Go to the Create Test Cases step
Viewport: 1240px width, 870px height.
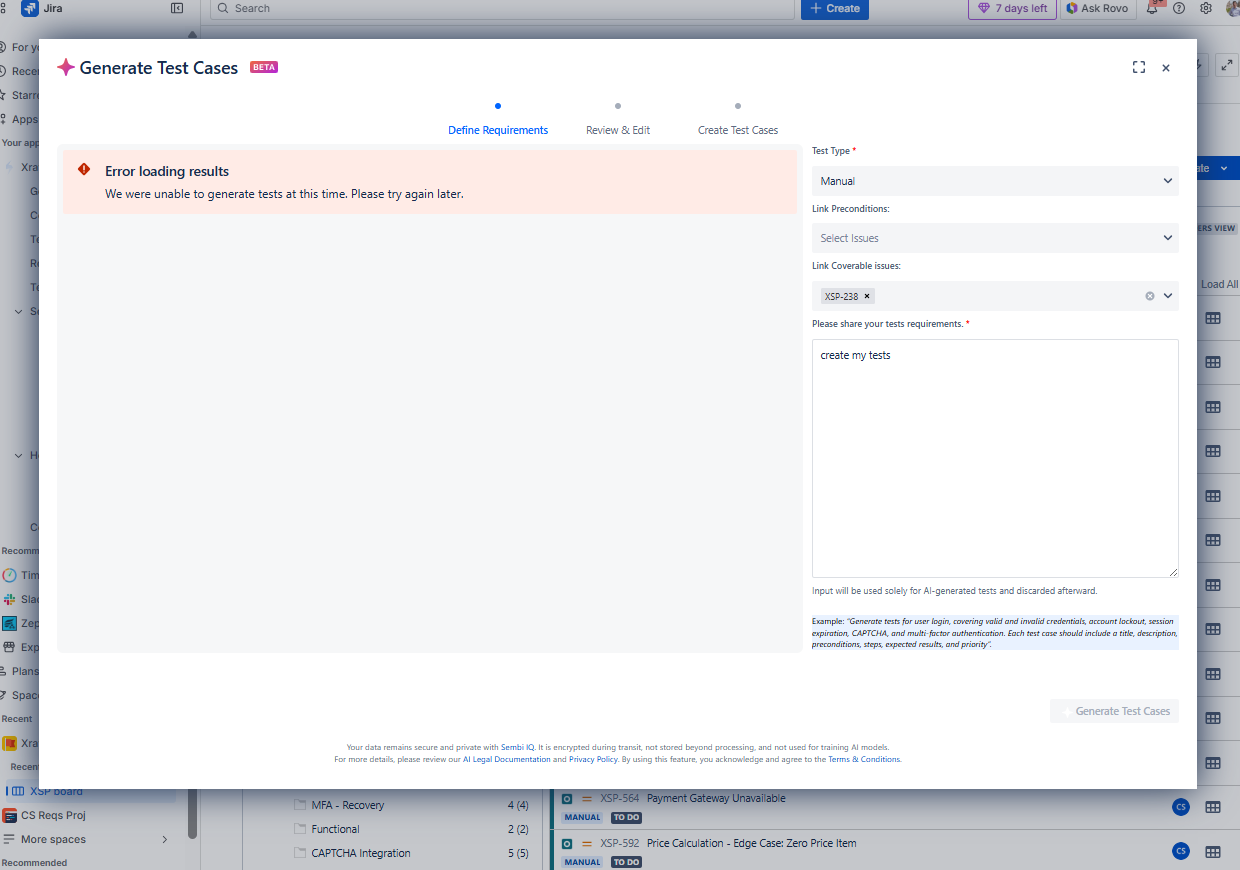[738, 130]
